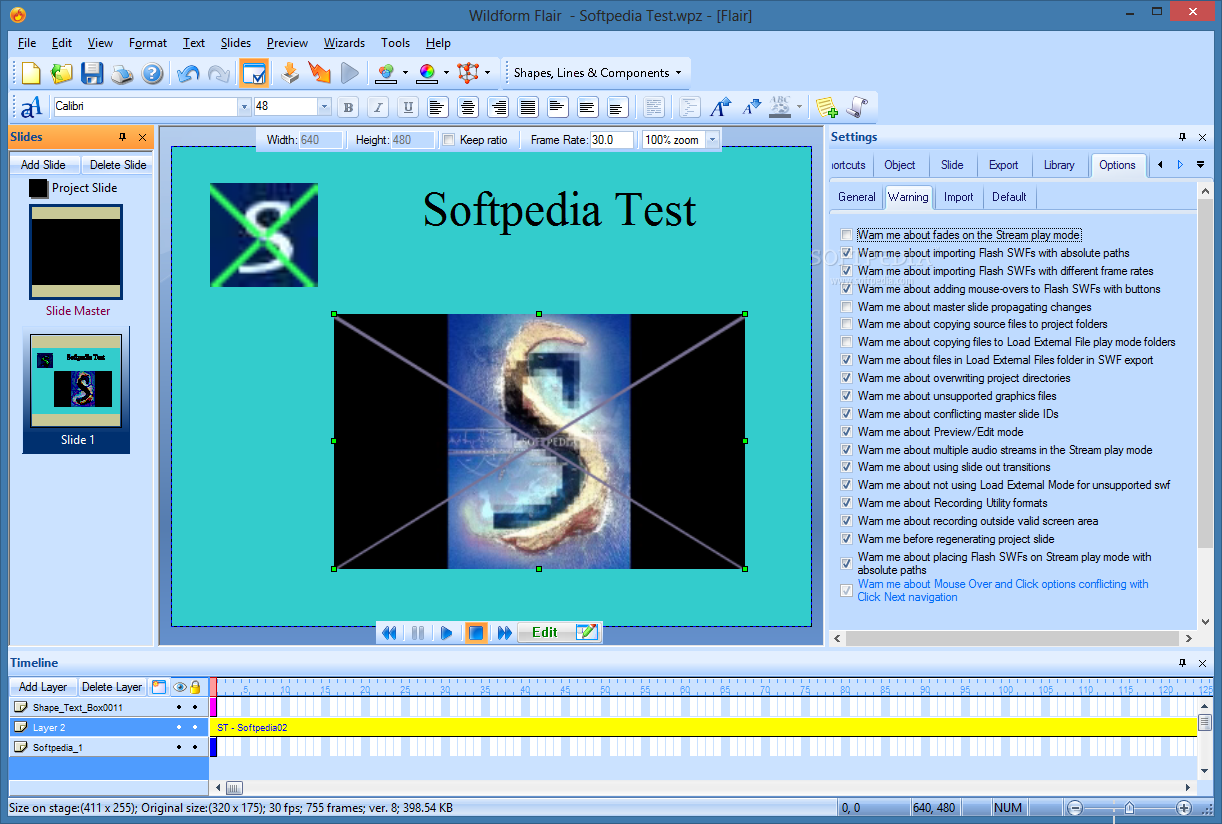Uncheck 'Warn me about unsupported graphics files'
This screenshot has width=1222, height=824.
[847, 396]
